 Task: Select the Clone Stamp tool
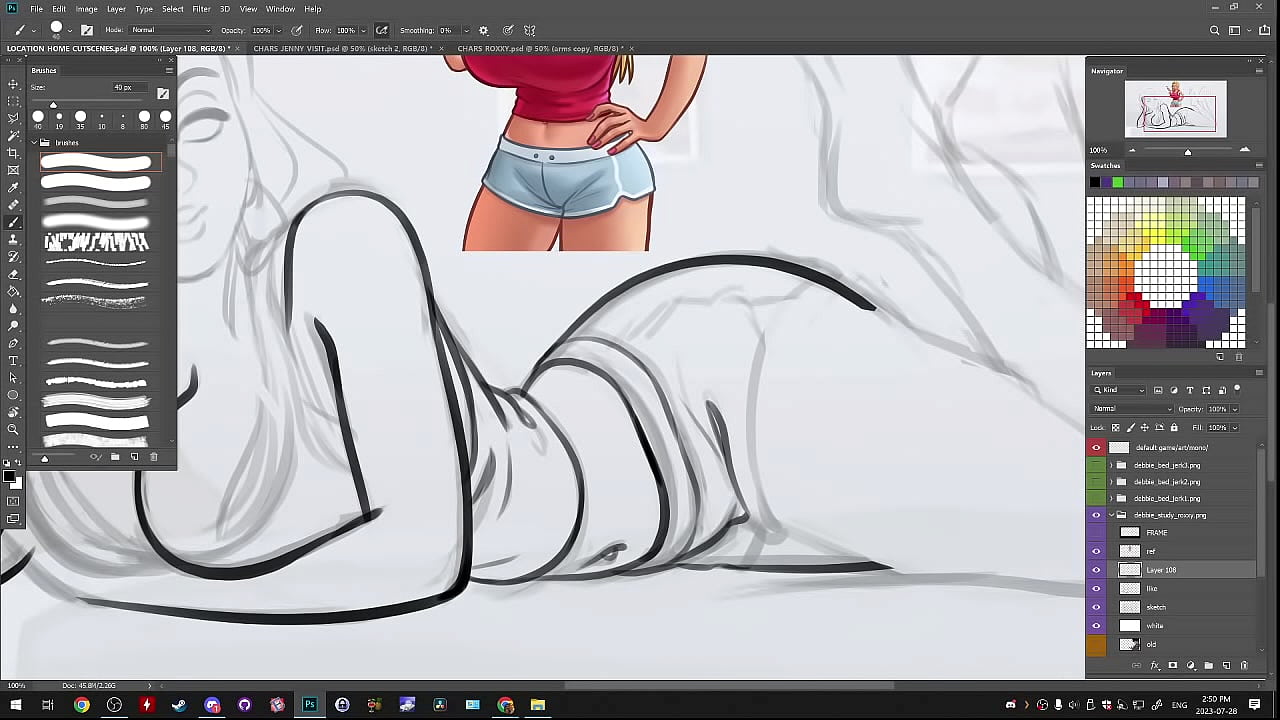(x=13, y=239)
